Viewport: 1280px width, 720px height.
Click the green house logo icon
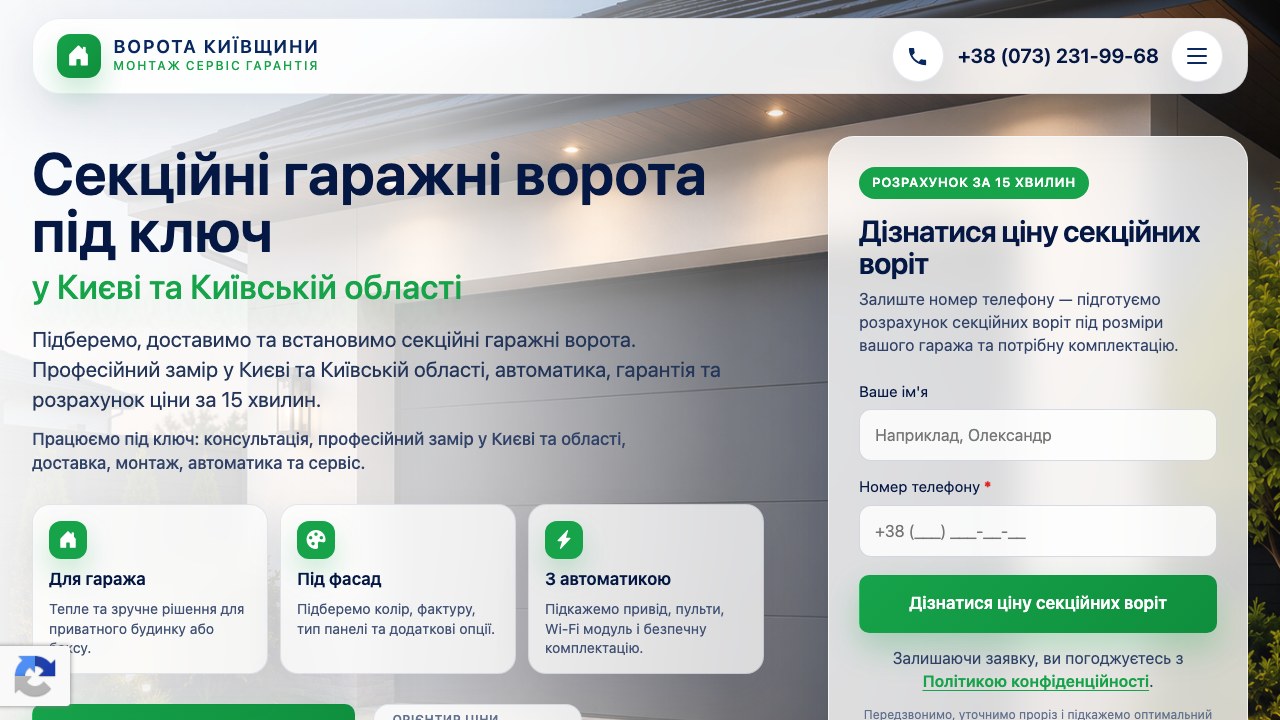[x=79, y=56]
